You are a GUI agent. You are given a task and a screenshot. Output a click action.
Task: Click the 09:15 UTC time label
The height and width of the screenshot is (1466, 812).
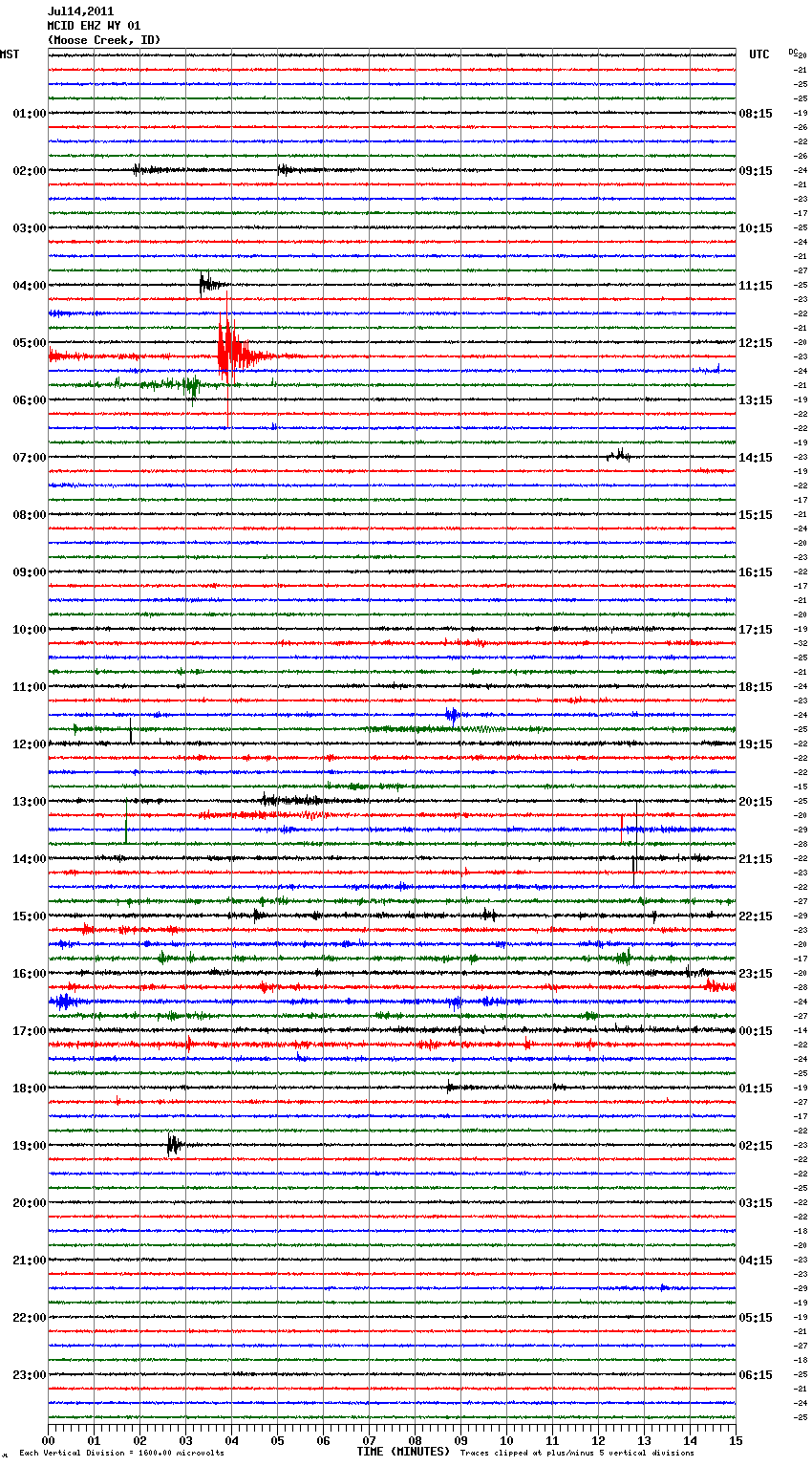click(x=756, y=171)
